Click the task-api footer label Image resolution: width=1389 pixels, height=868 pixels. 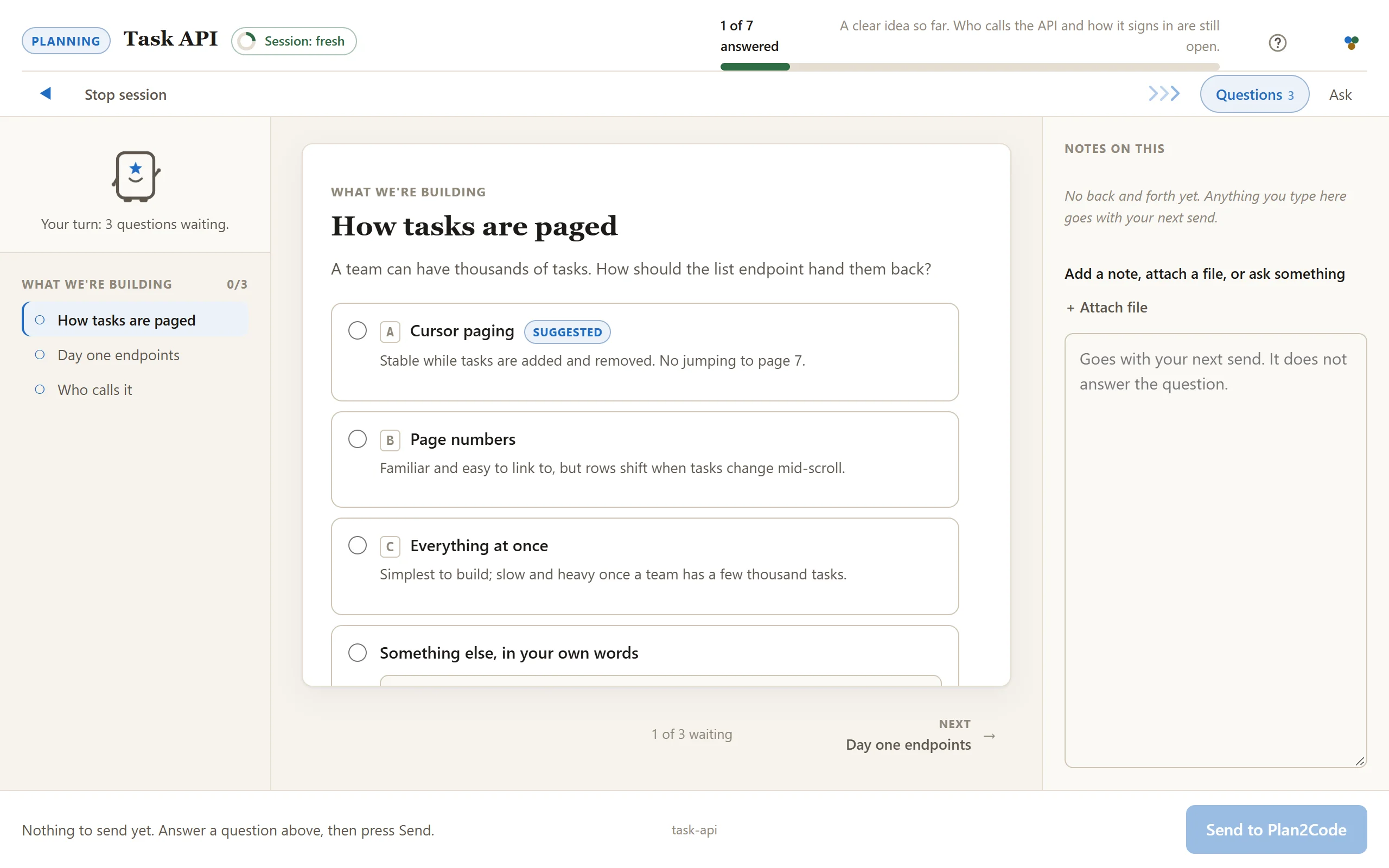point(694,829)
